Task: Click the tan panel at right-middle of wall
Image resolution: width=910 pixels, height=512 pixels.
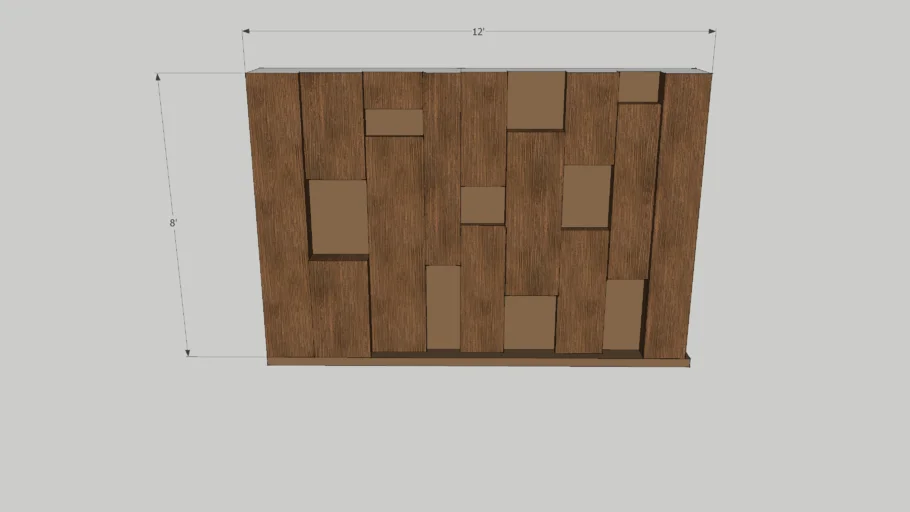Action: tap(586, 196)
